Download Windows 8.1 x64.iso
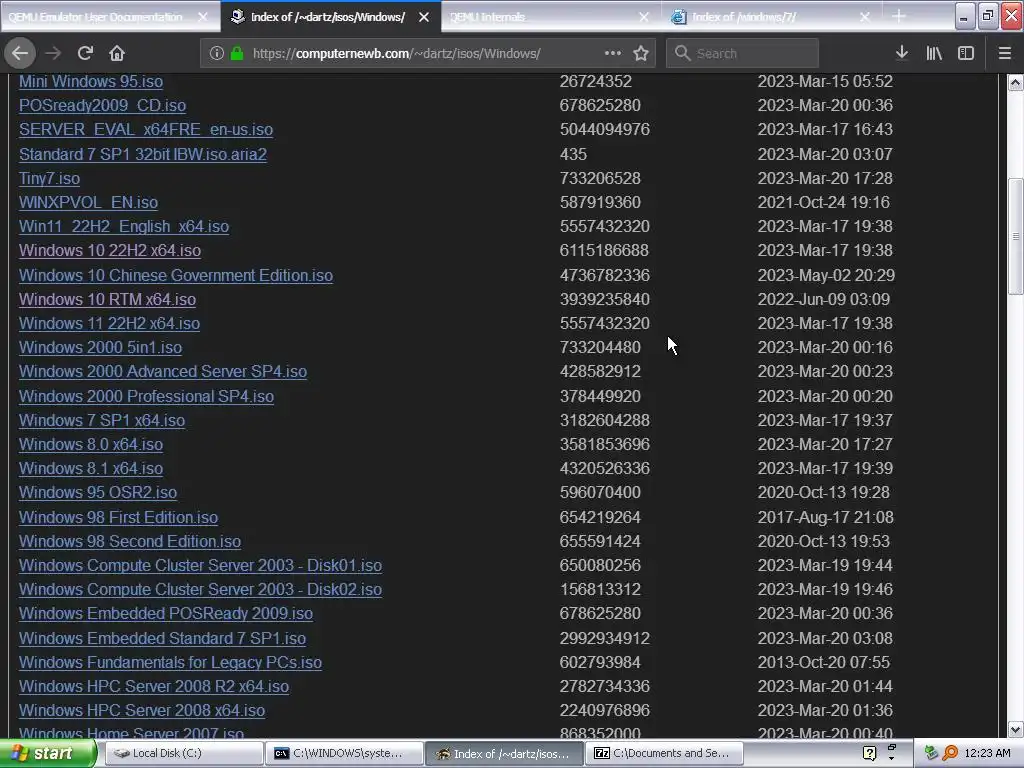 point(91,469)
